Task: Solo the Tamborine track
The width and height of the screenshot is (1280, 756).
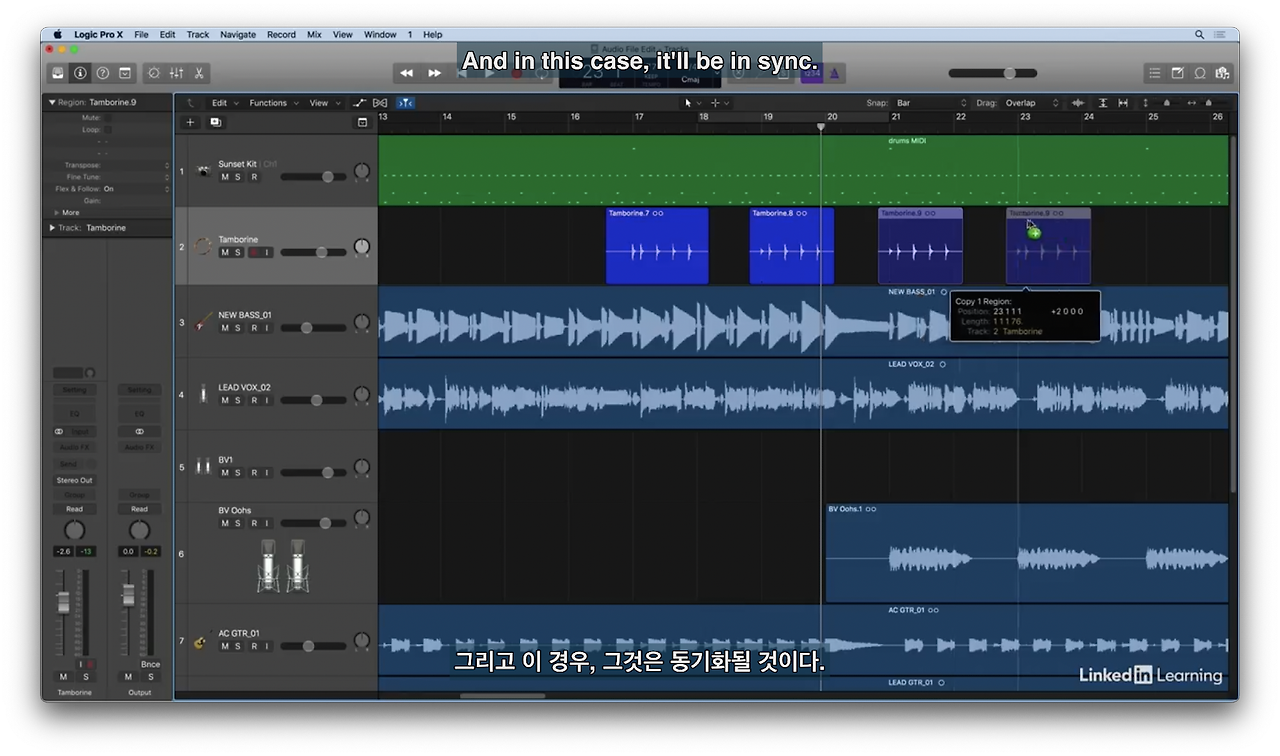Action: coord(238,252)
